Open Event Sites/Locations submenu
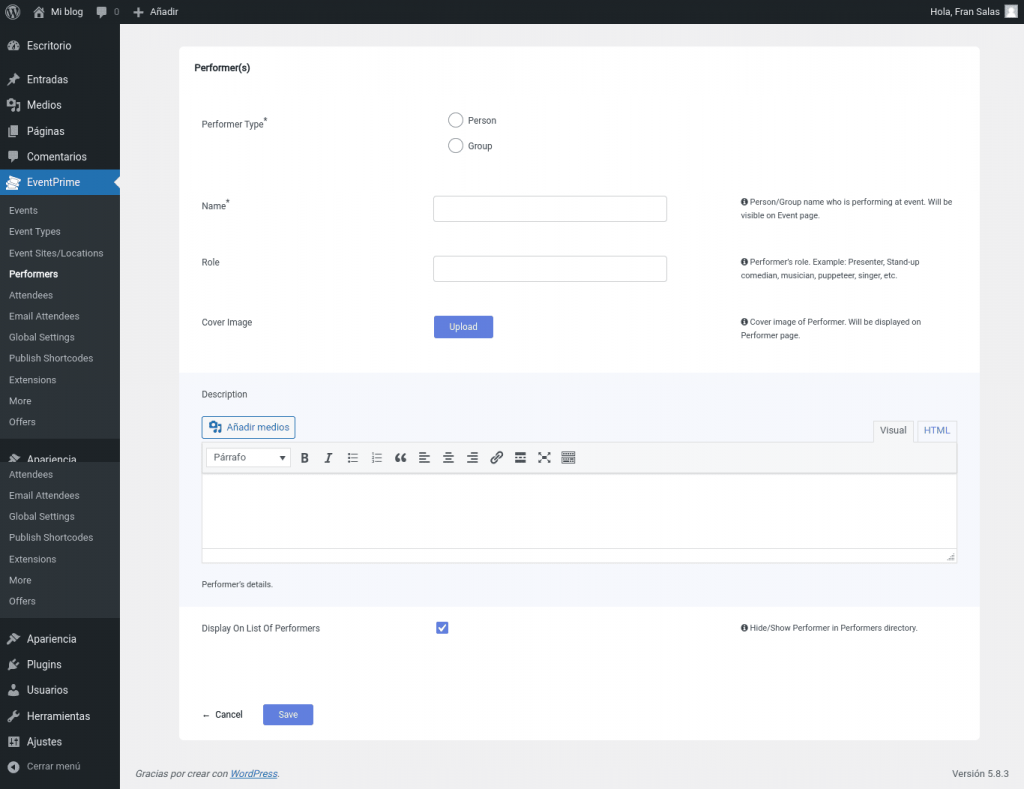 click(x=56, y=253)
